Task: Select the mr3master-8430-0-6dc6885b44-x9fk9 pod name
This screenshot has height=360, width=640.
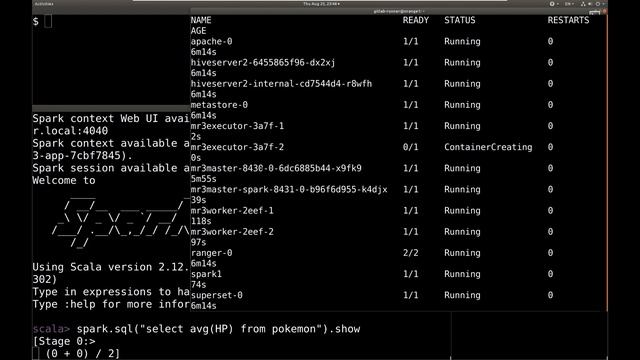Action: pos(276,168)
